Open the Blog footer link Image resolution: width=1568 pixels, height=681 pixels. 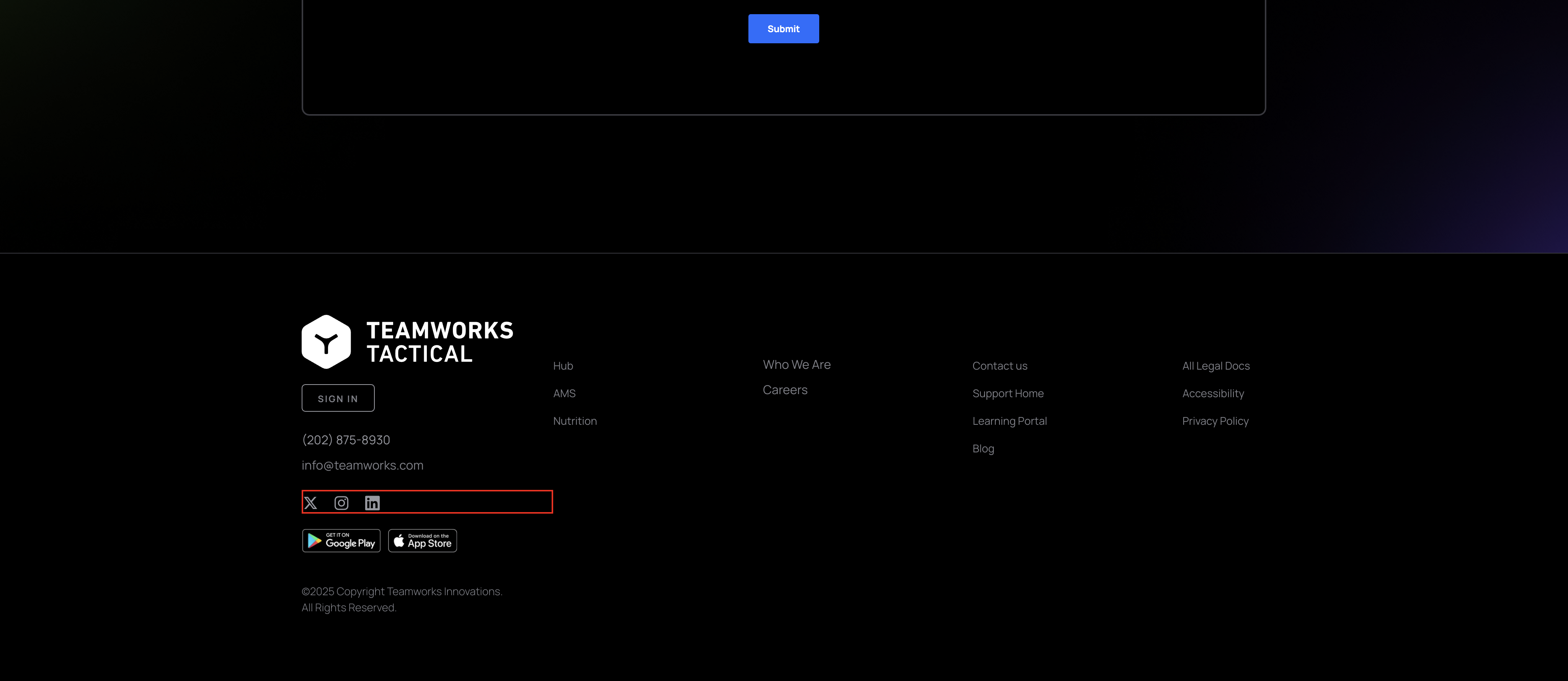[983, 448]
